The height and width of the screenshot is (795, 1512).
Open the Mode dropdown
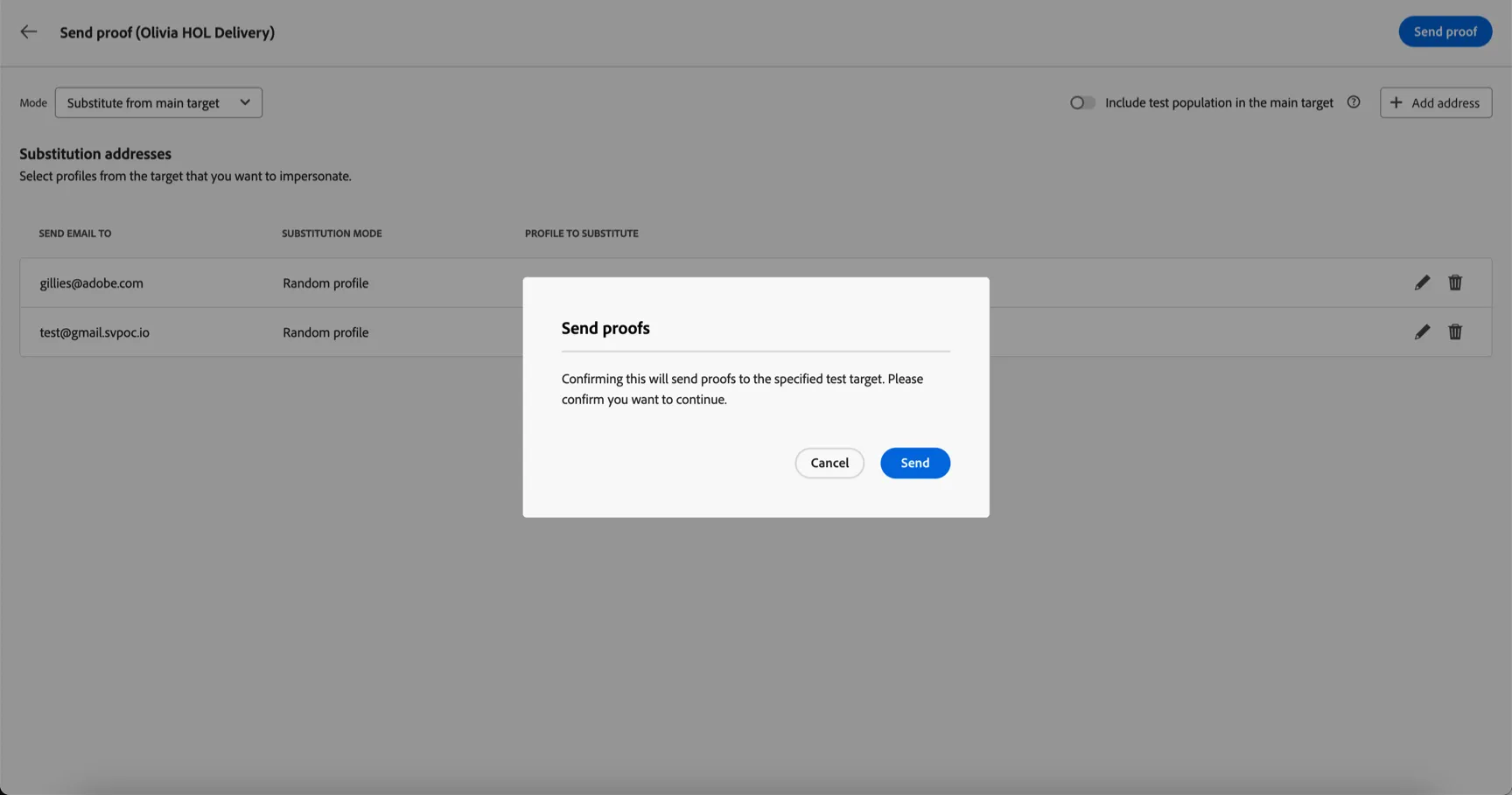pyautogui.click(x=158, y=102)
